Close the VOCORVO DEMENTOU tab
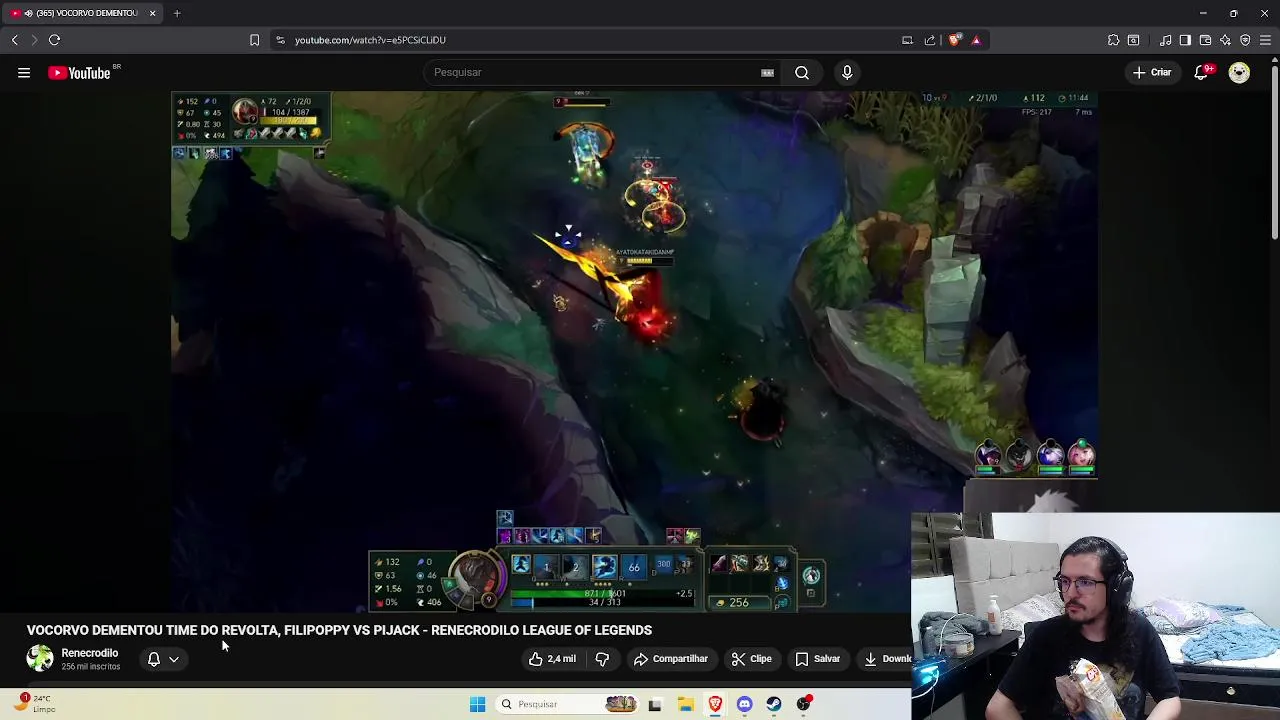Viewport: 1280px width, 720px height. click(x=152, y=13)
